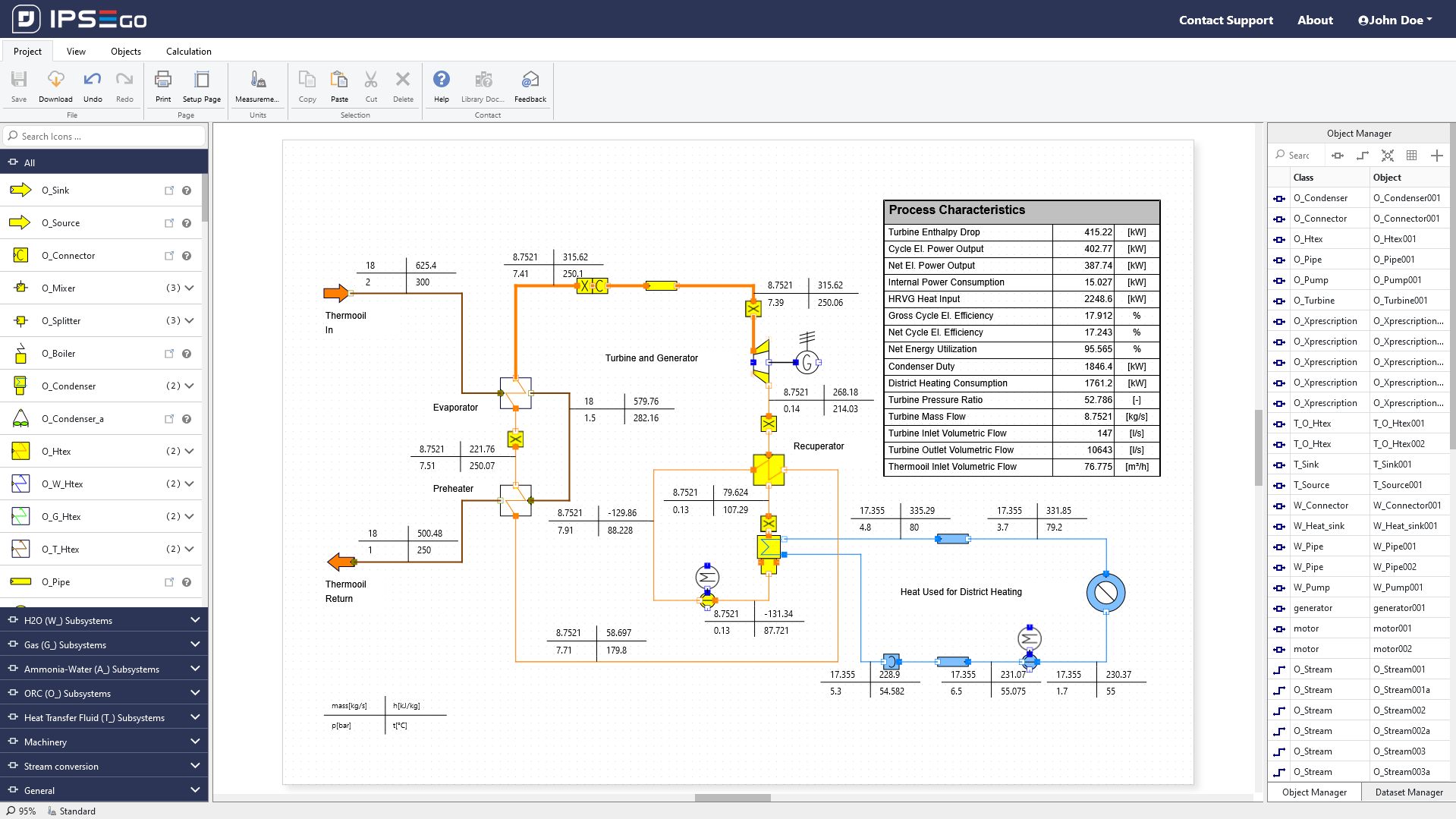Add a new object via the plus icon

pos(1437,155)
